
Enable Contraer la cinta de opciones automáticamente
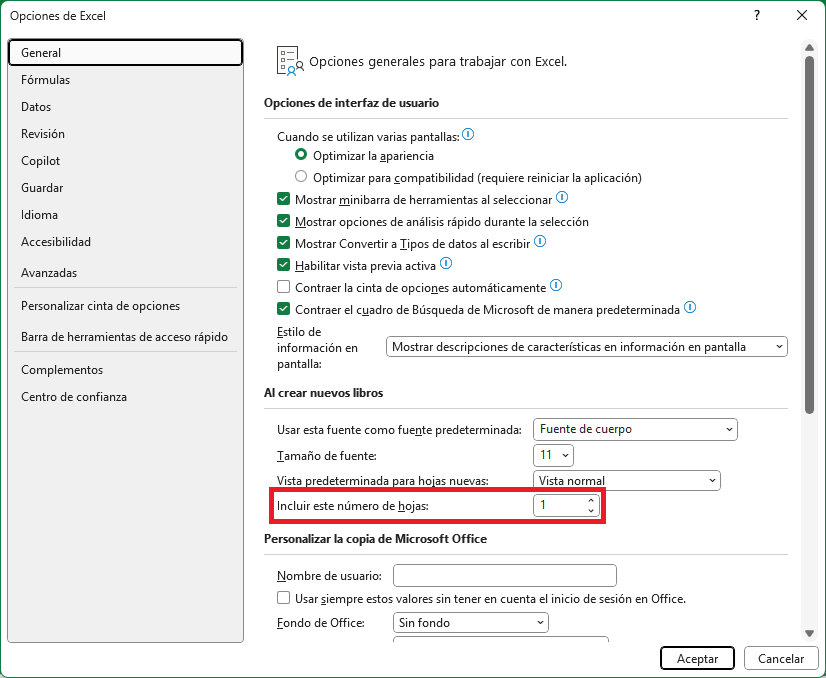[x=283, y=287]
